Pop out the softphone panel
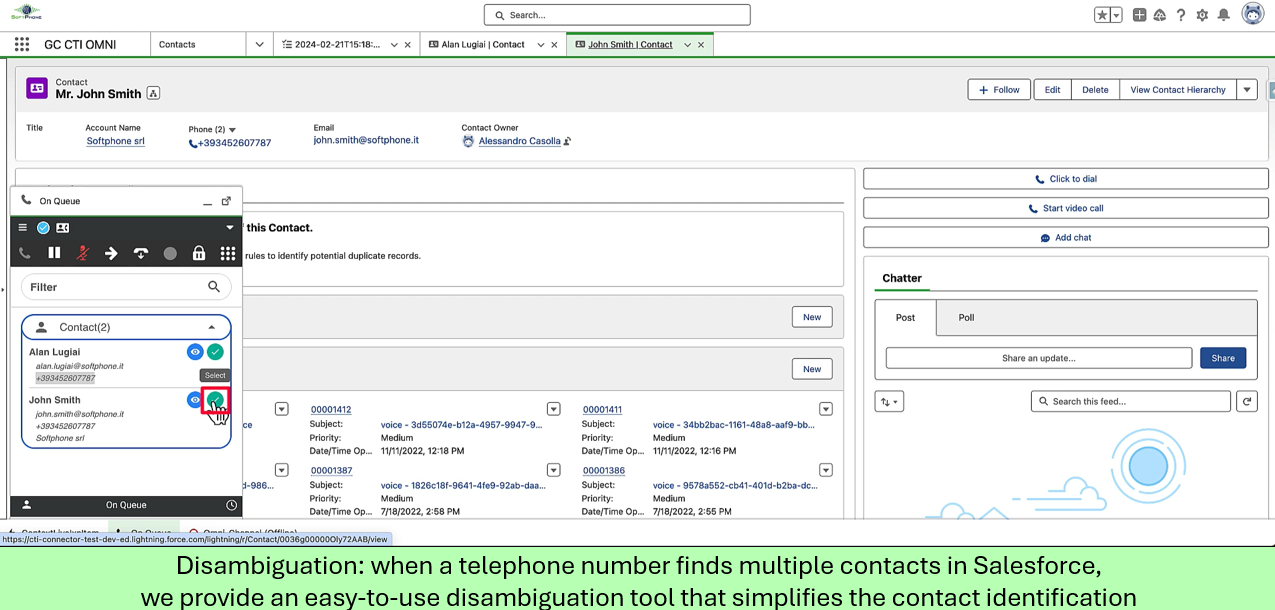The image size is (1275, 610). click(x=226, y=201)
